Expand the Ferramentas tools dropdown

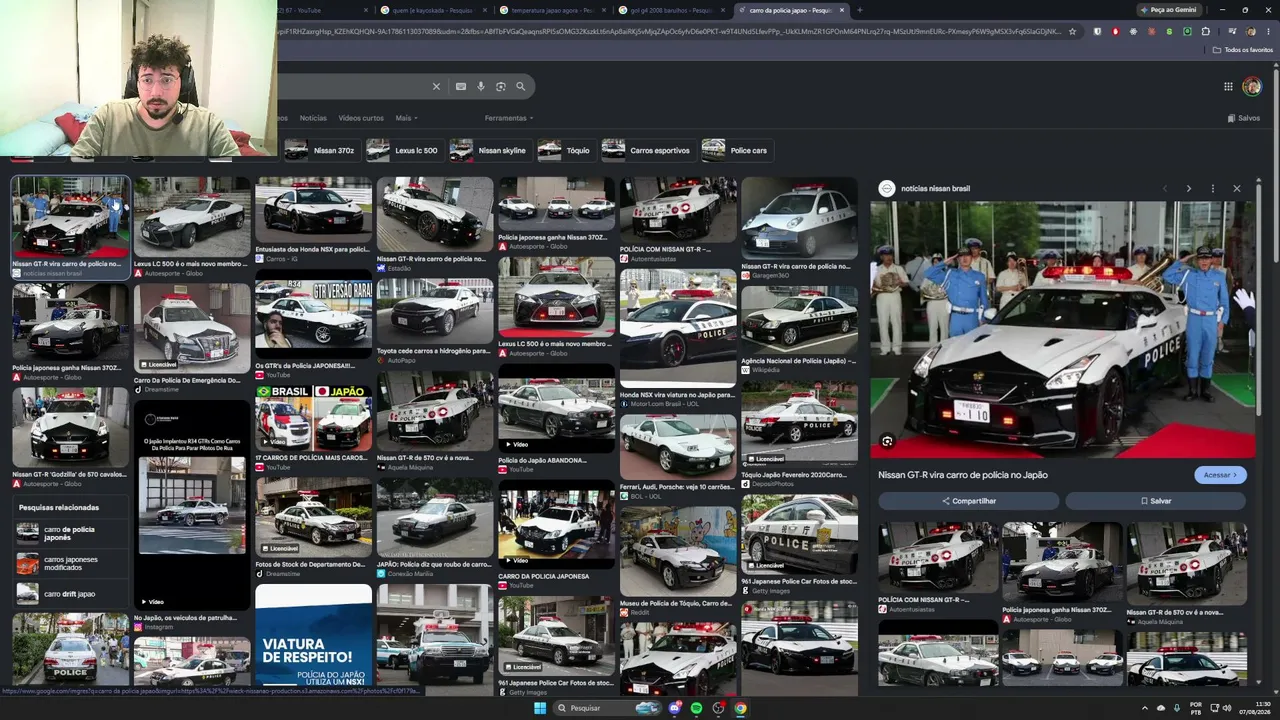pos(509,118)
